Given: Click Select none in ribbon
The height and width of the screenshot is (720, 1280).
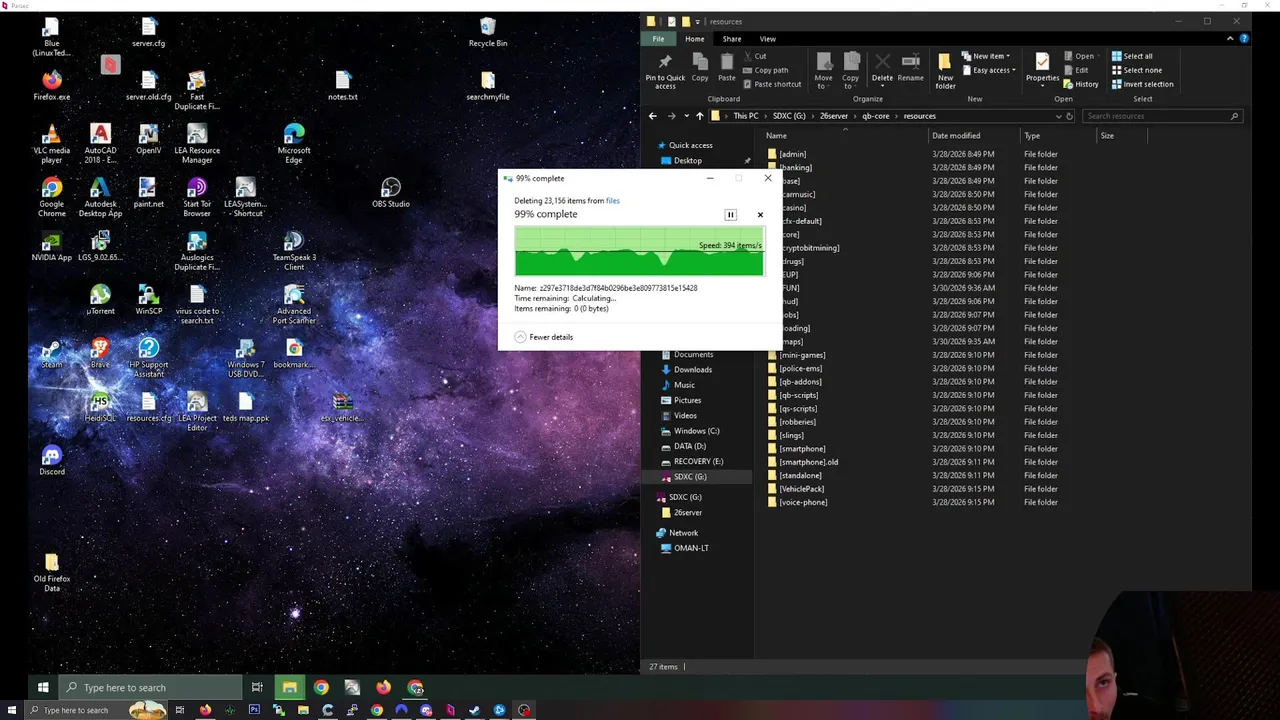Looking at the screenshot, I should click(1136, 70).
